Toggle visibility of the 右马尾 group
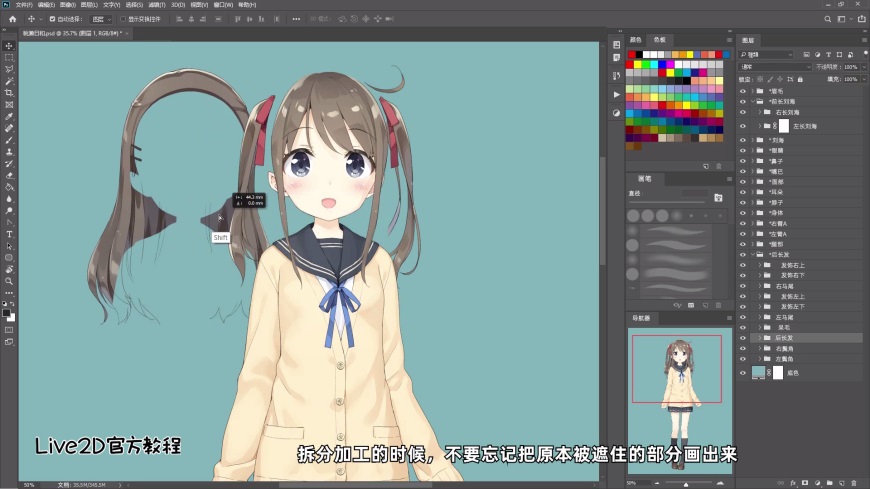 point(743,286)
